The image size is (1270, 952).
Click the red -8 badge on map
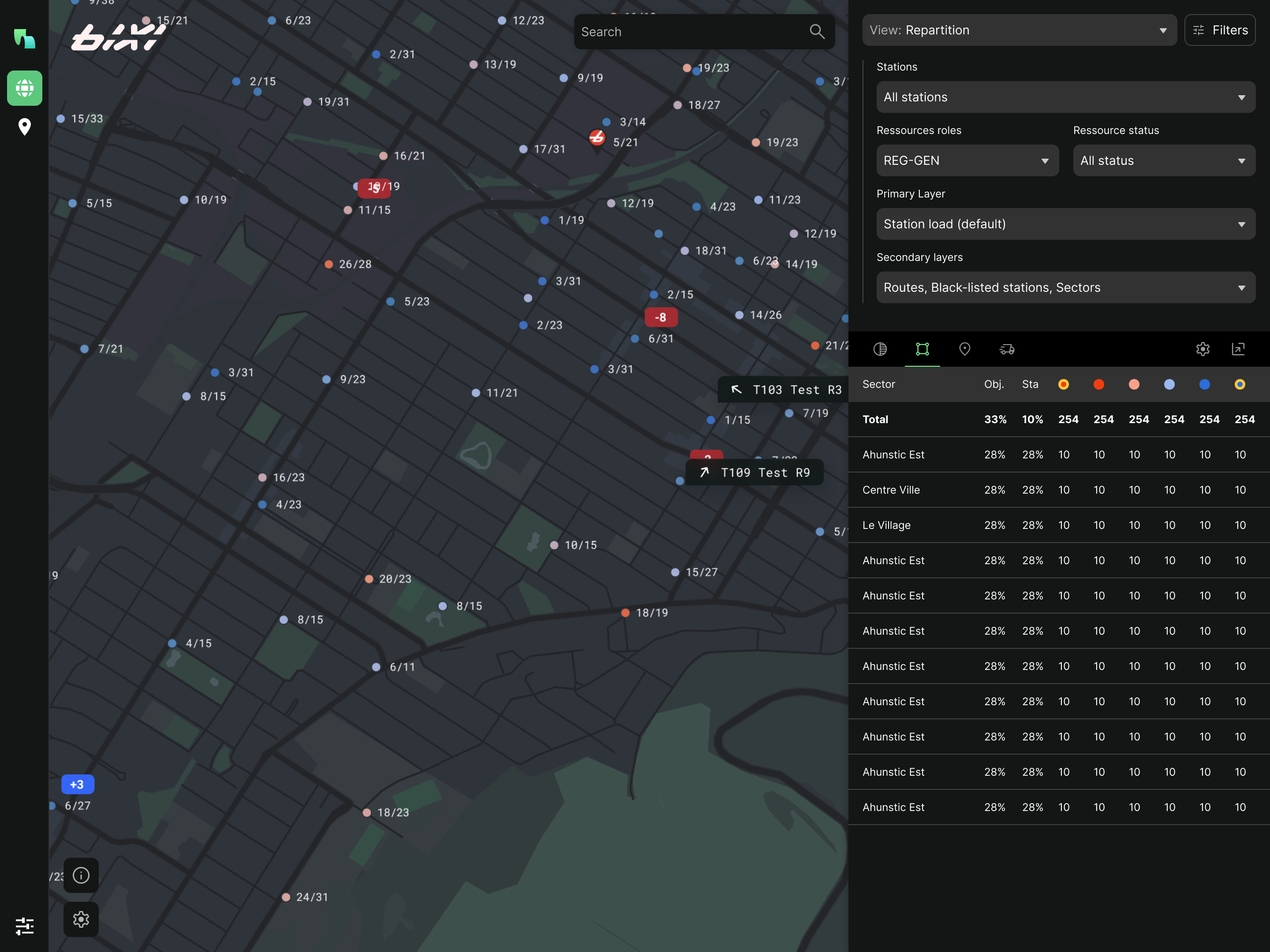661,317
